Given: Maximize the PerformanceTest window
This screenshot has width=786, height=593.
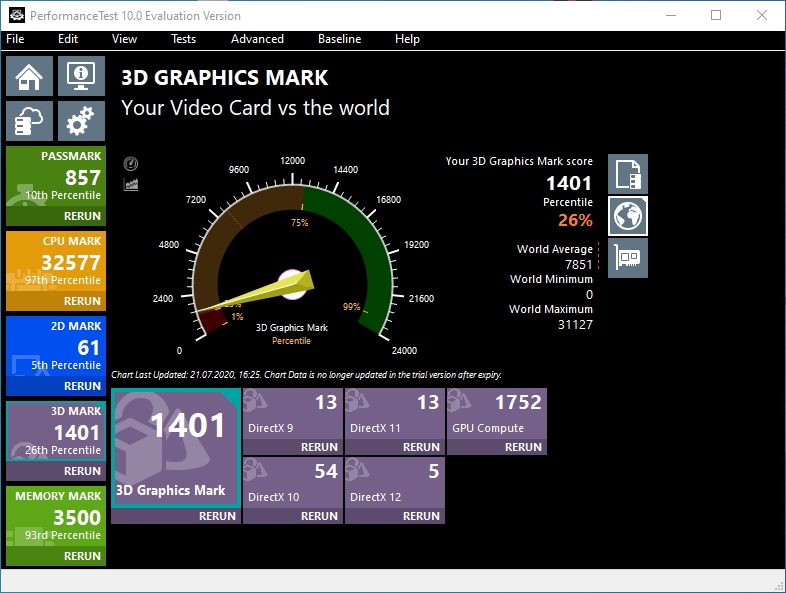Looking at the screenshot, I should 716,15.
